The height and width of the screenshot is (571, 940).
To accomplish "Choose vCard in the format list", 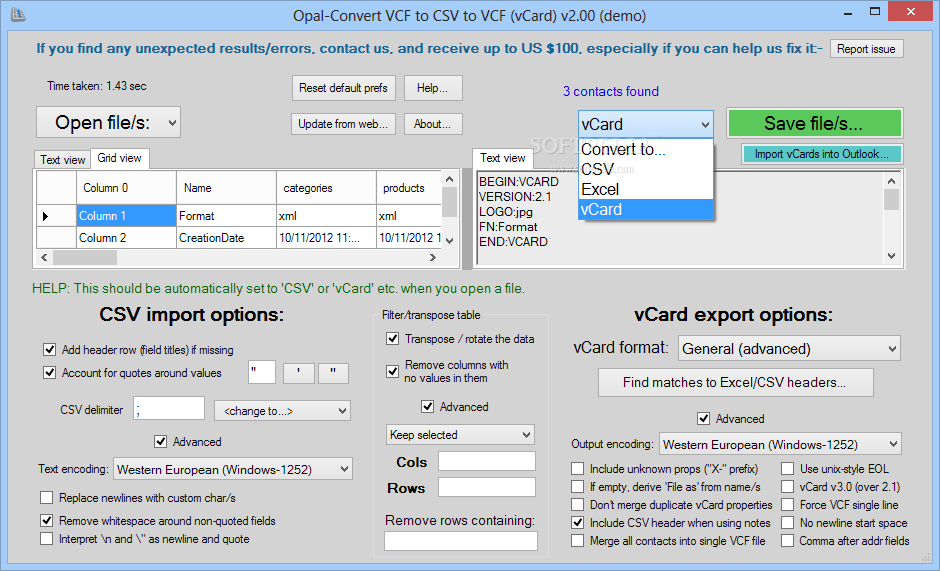I will click(646, 209).
